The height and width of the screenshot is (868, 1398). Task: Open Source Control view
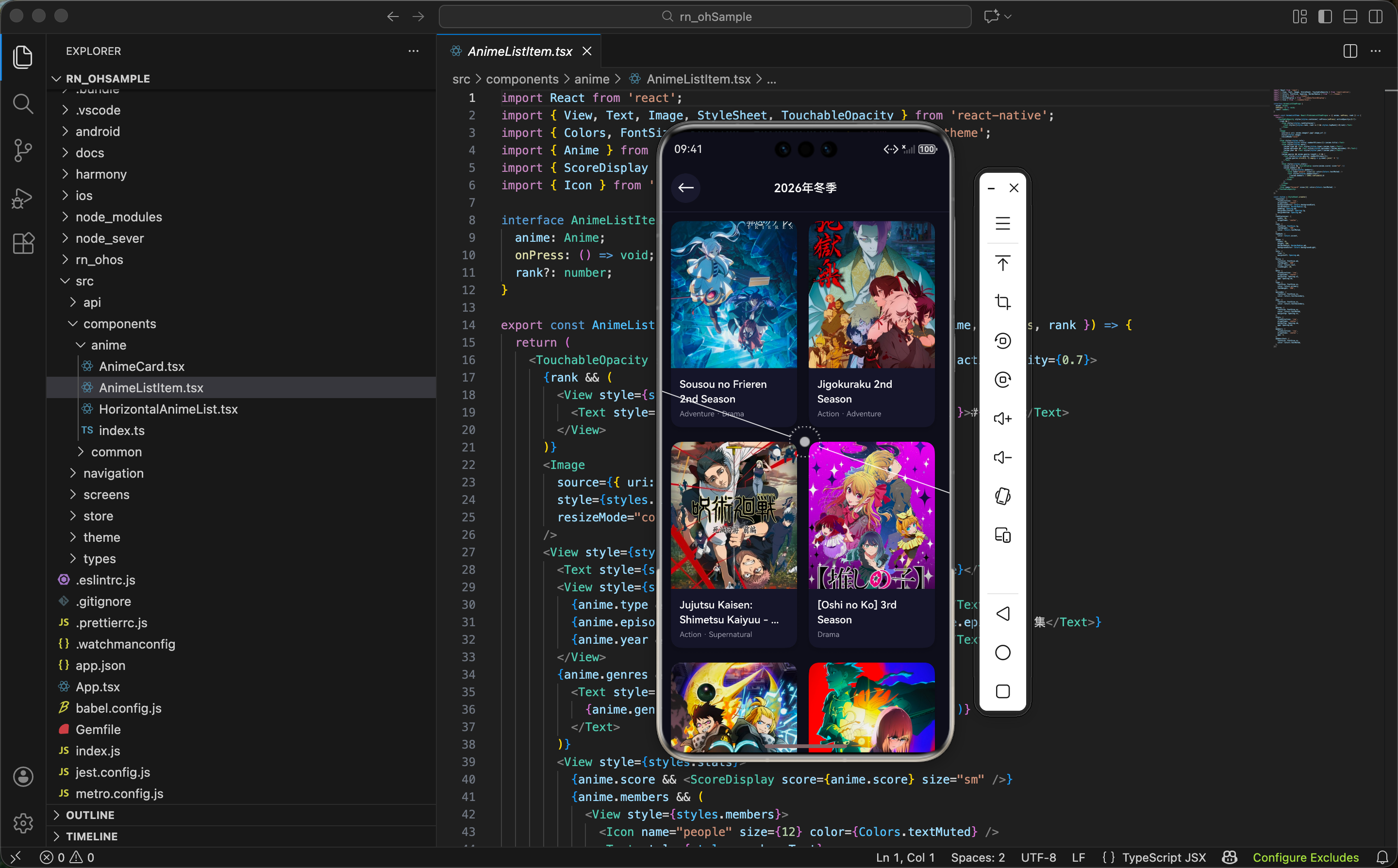click(23, 150)
